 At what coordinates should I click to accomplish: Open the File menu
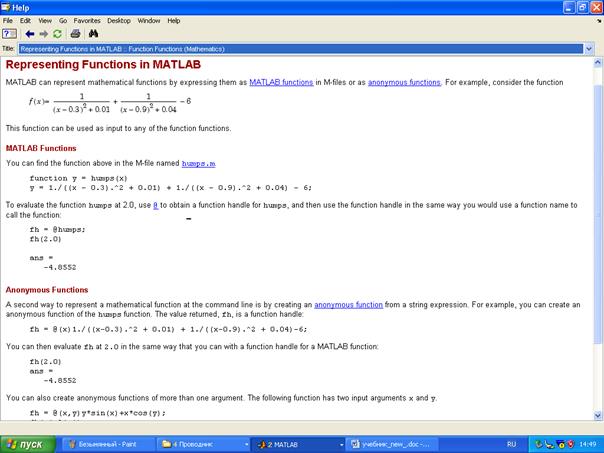(x=8, y=21)
